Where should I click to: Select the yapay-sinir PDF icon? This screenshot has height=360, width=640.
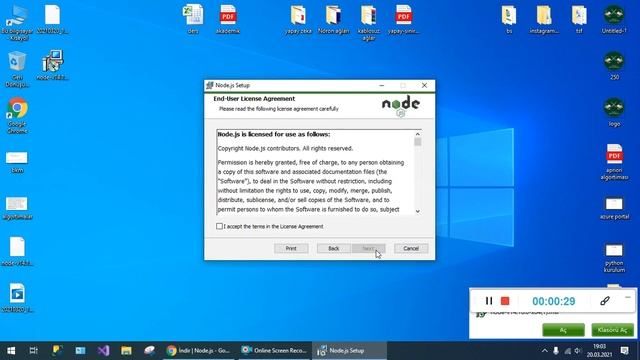pyautogui.click(x=404, y=19)
